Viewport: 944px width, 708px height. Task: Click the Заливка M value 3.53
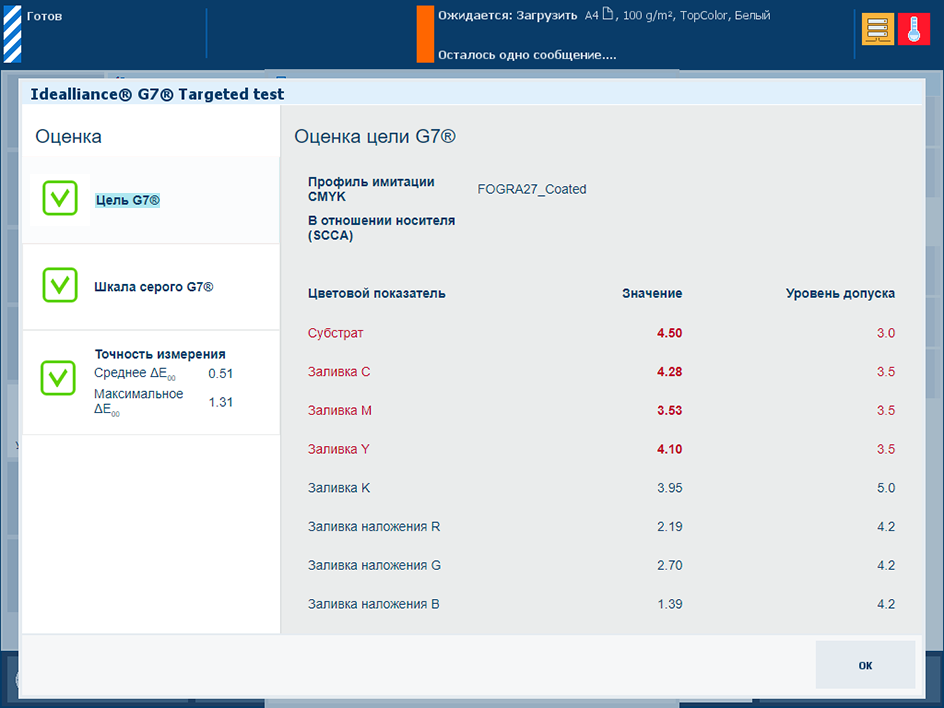pos(669,410)
